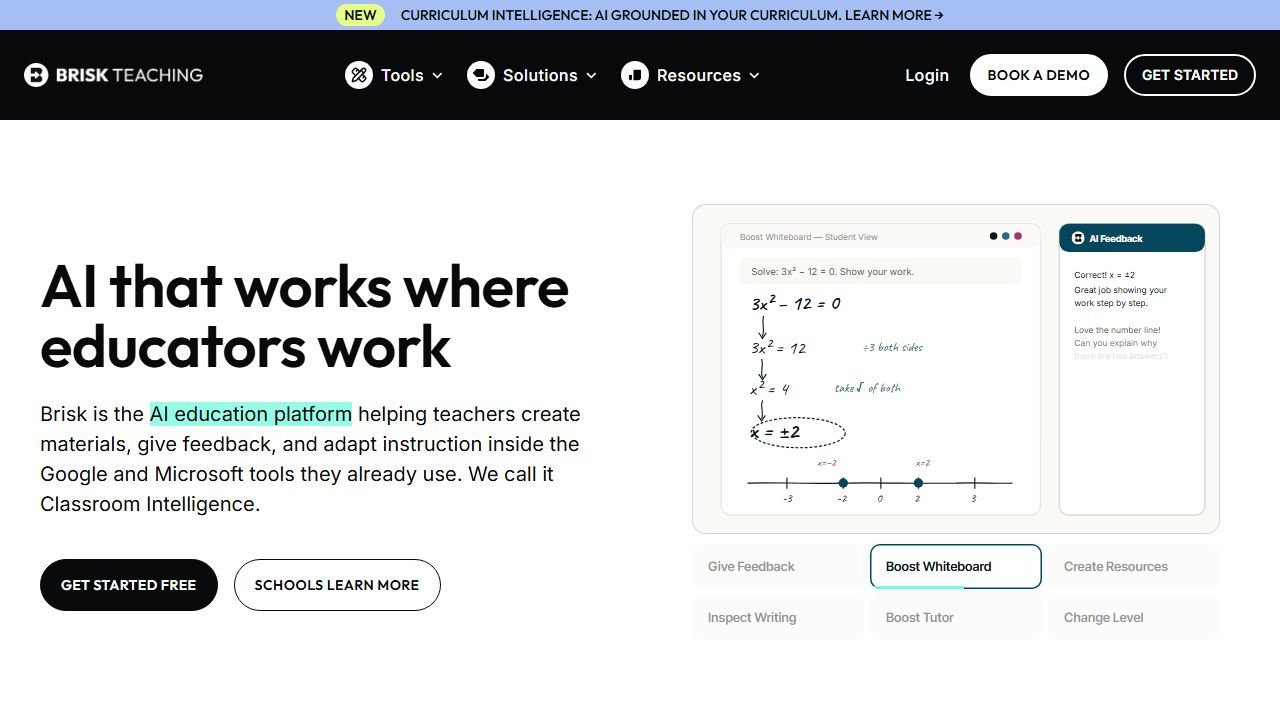Select the Give Feedback tab
The width and height of the screenshot is (1280, 720).
click(x=778, y=566)
